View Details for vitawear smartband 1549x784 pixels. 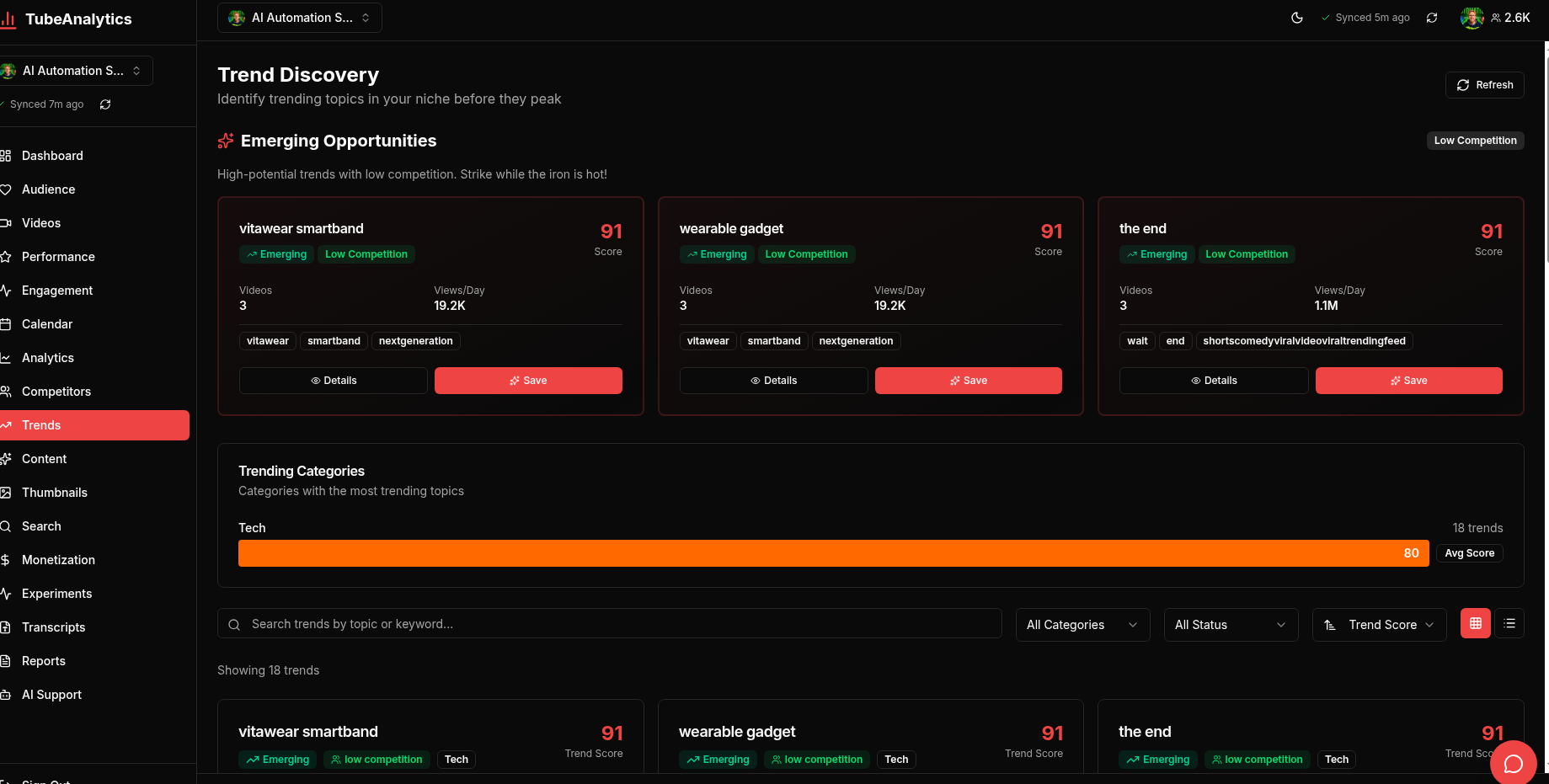tap(333, 380)
